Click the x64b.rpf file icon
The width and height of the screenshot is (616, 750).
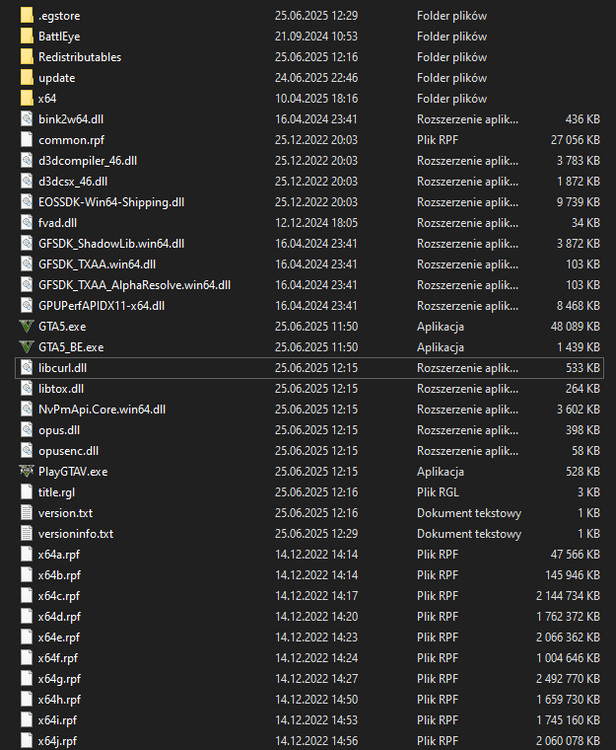point(27,575)
